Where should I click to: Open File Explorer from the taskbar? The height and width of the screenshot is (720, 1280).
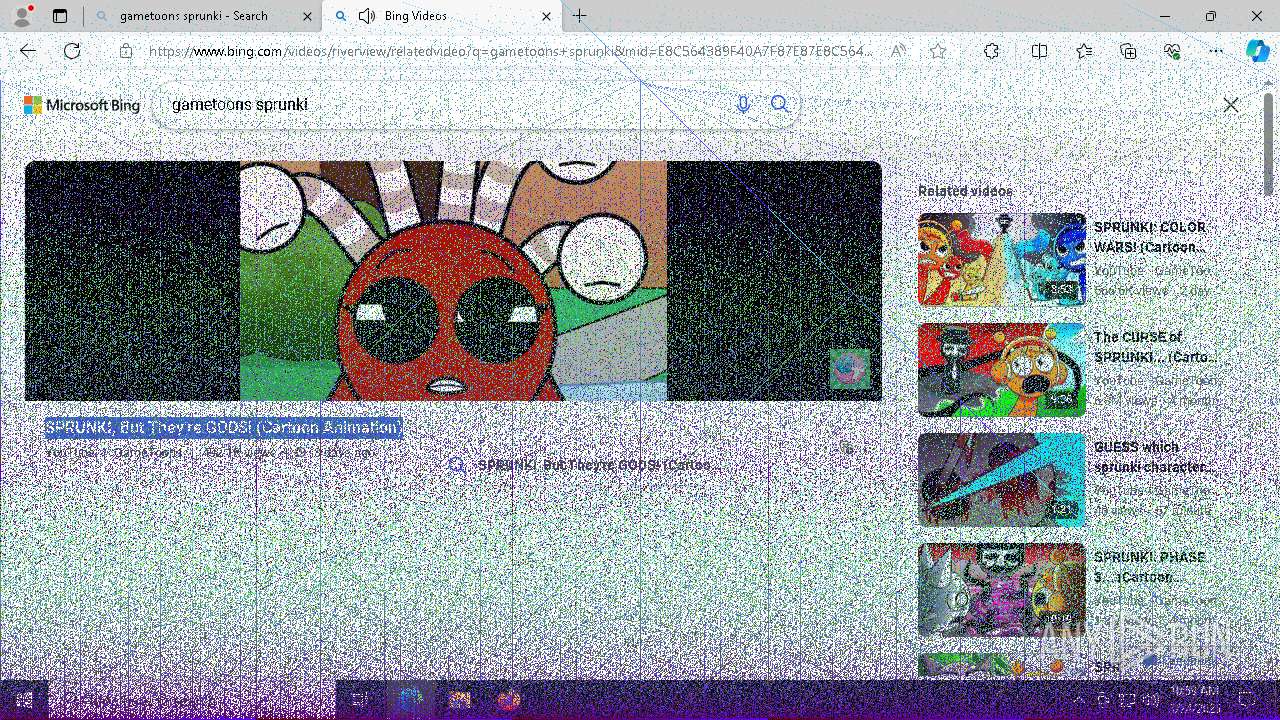click(x=459, y=700)
